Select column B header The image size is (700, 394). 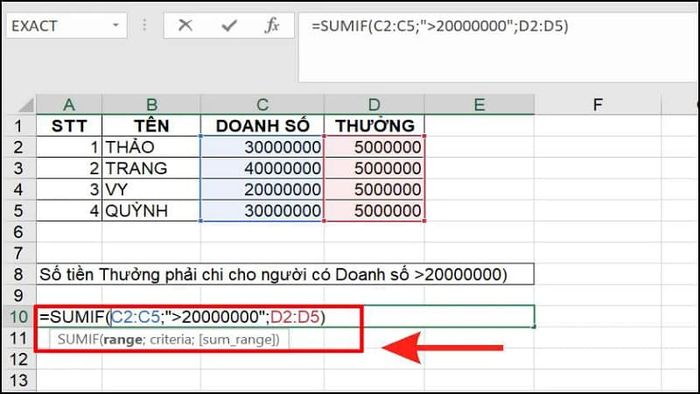point(151,104)
